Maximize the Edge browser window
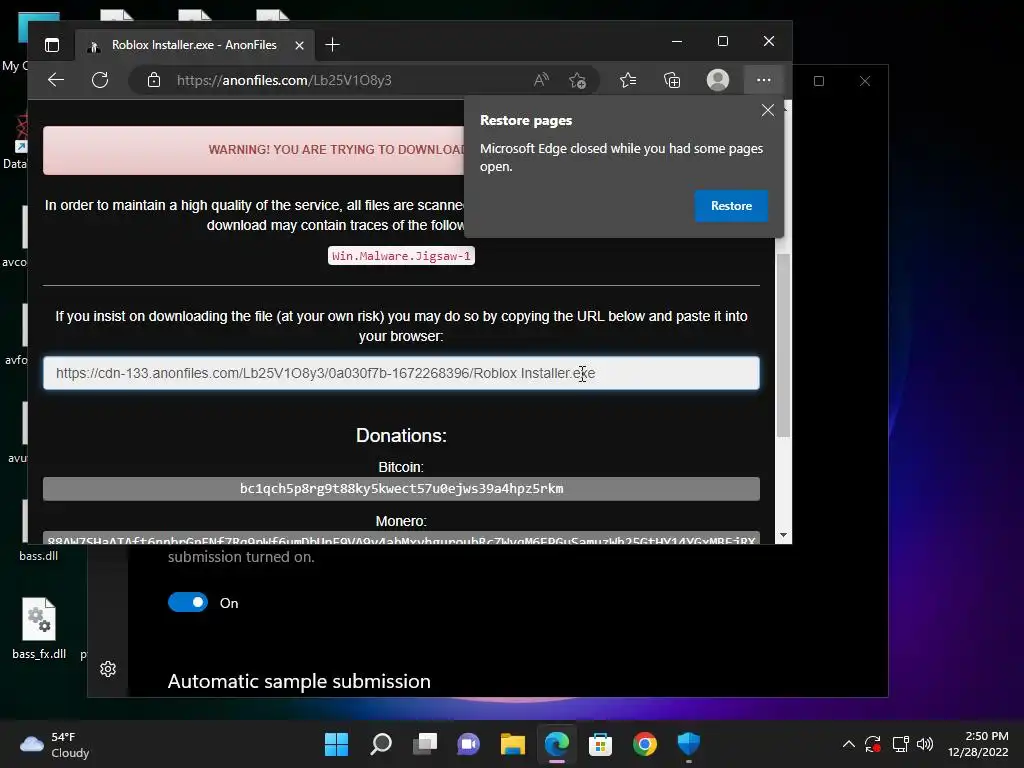This screenshot has width=1024, height=768. [722, 41]
